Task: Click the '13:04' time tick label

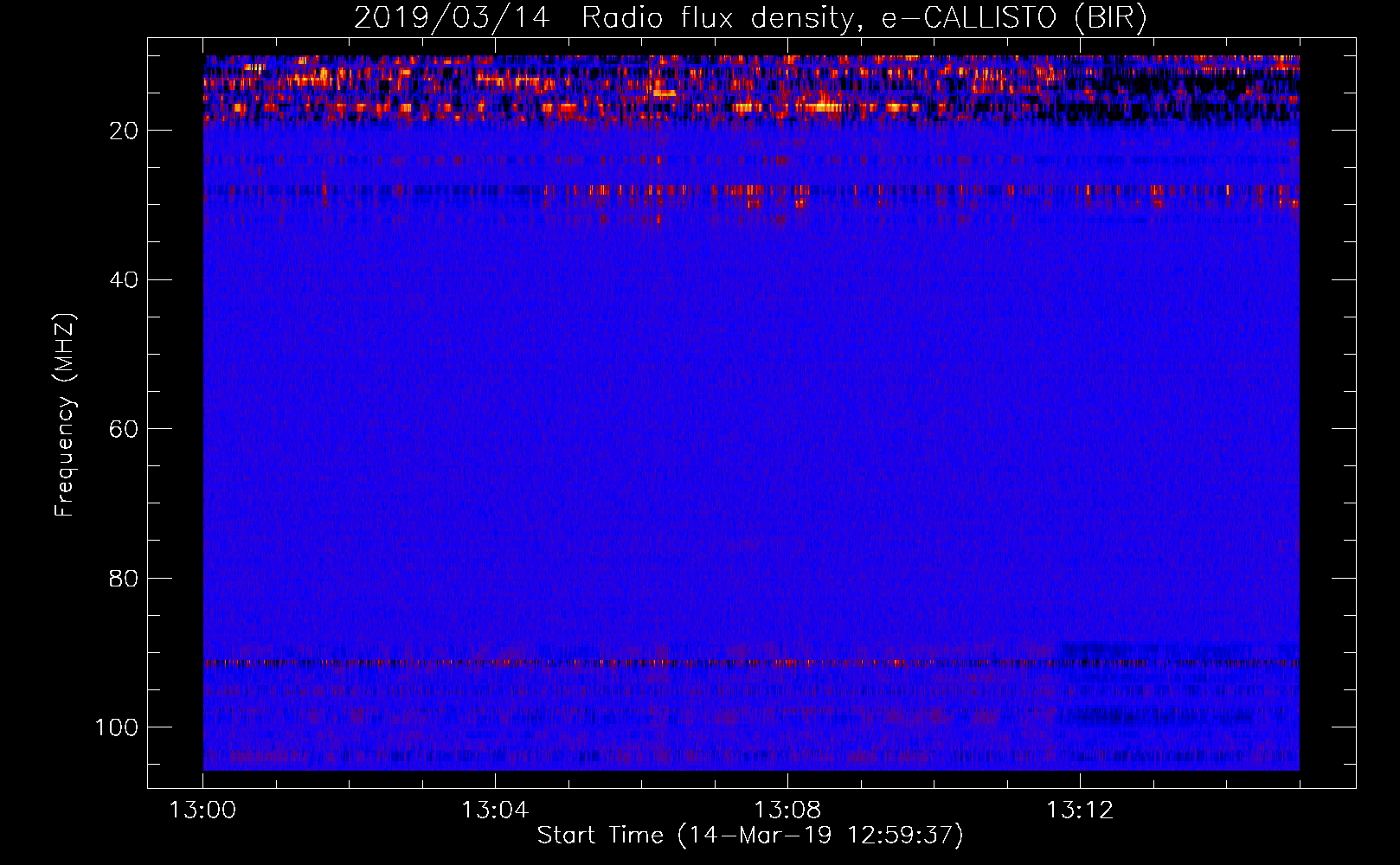Action: tap(495, 811)
